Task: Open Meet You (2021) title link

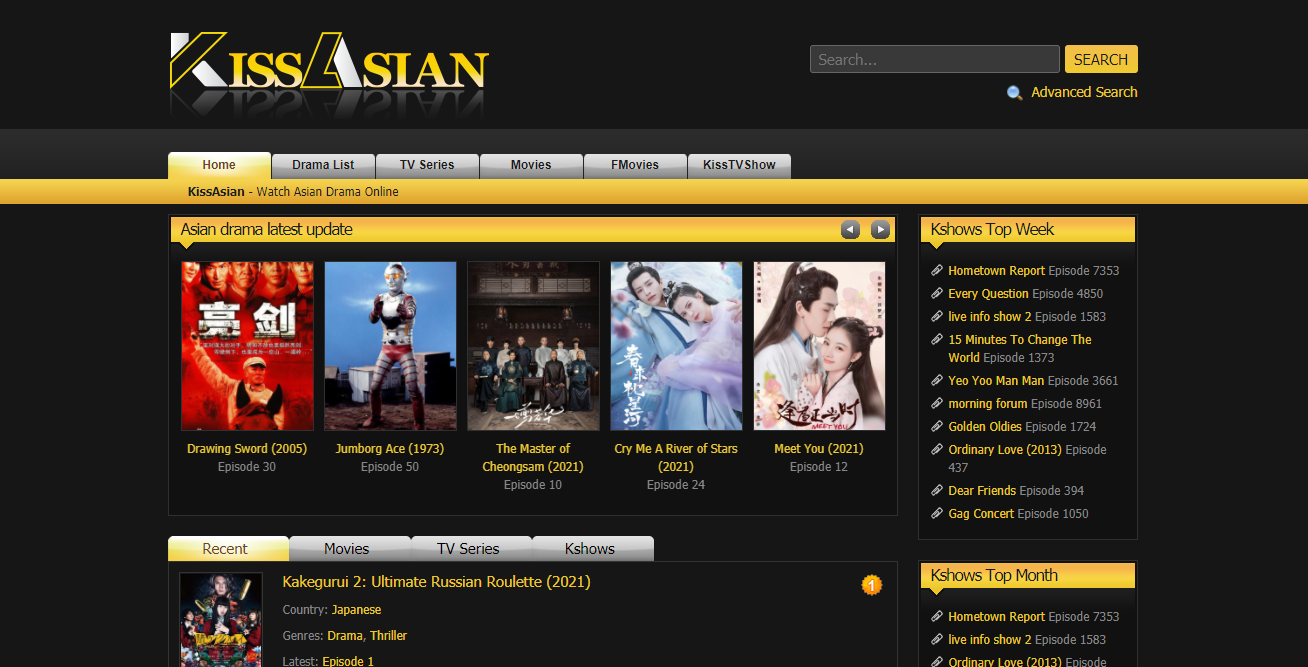Action: [819, 449]
